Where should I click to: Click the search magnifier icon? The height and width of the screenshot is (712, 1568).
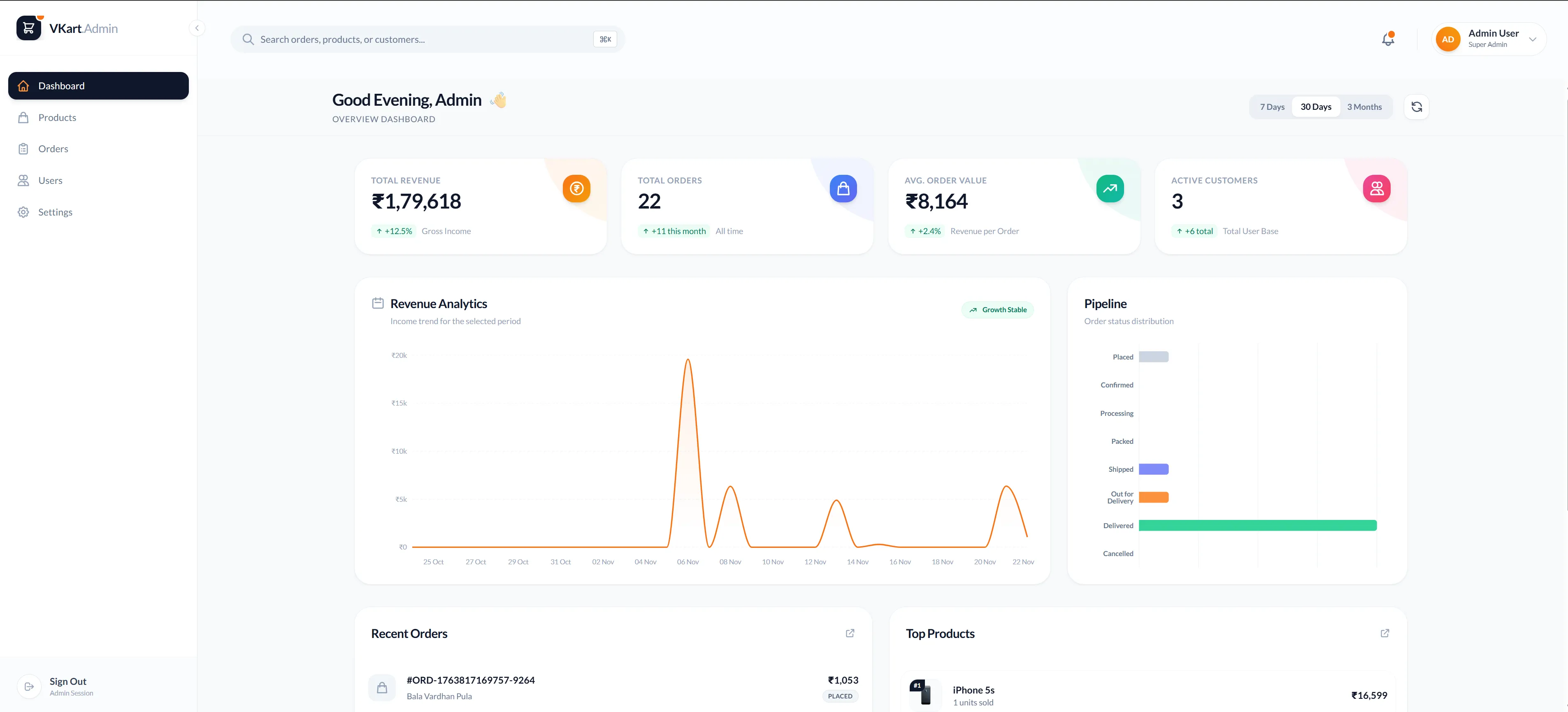tap(249, 39)
